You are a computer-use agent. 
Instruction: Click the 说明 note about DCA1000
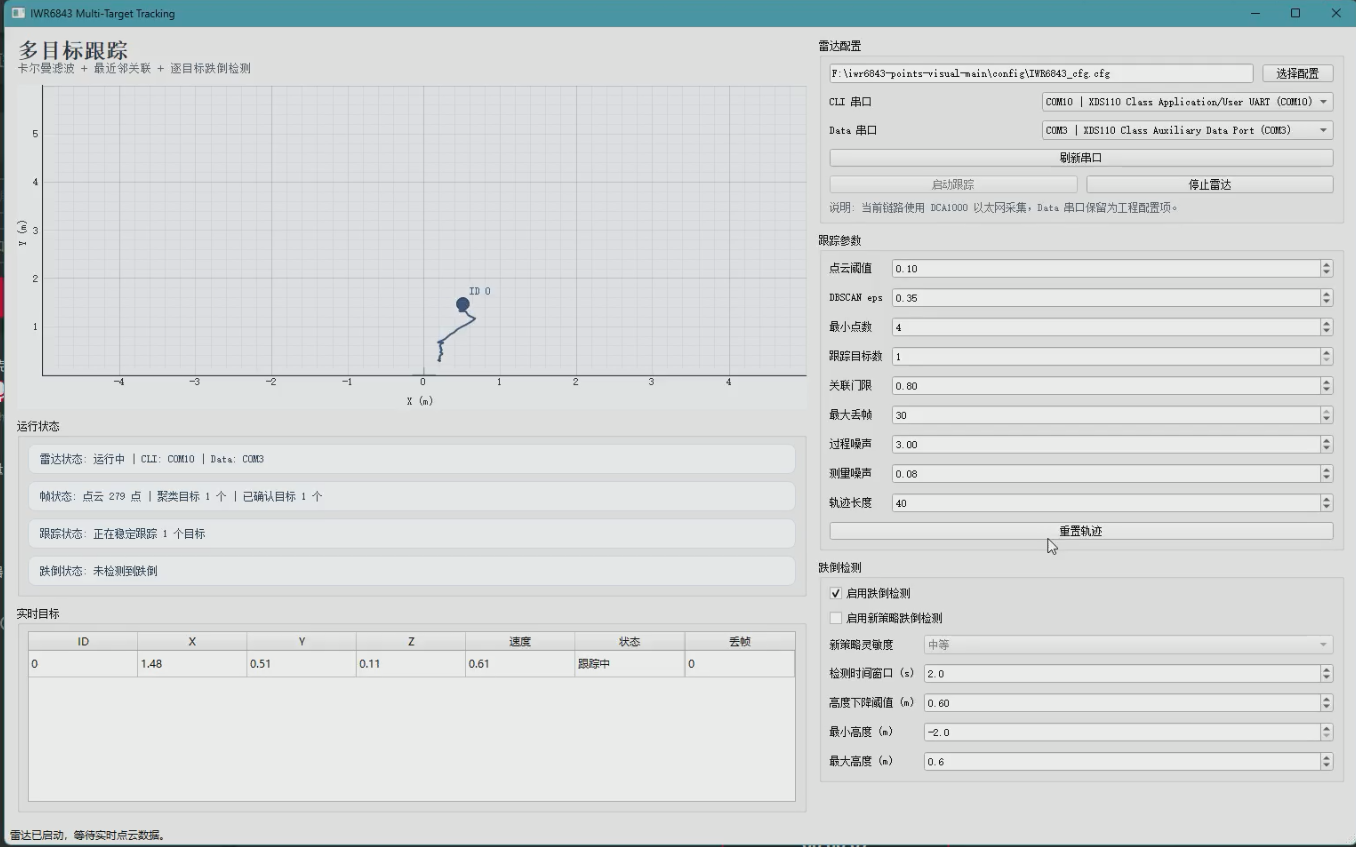[x=1004, y=208]
